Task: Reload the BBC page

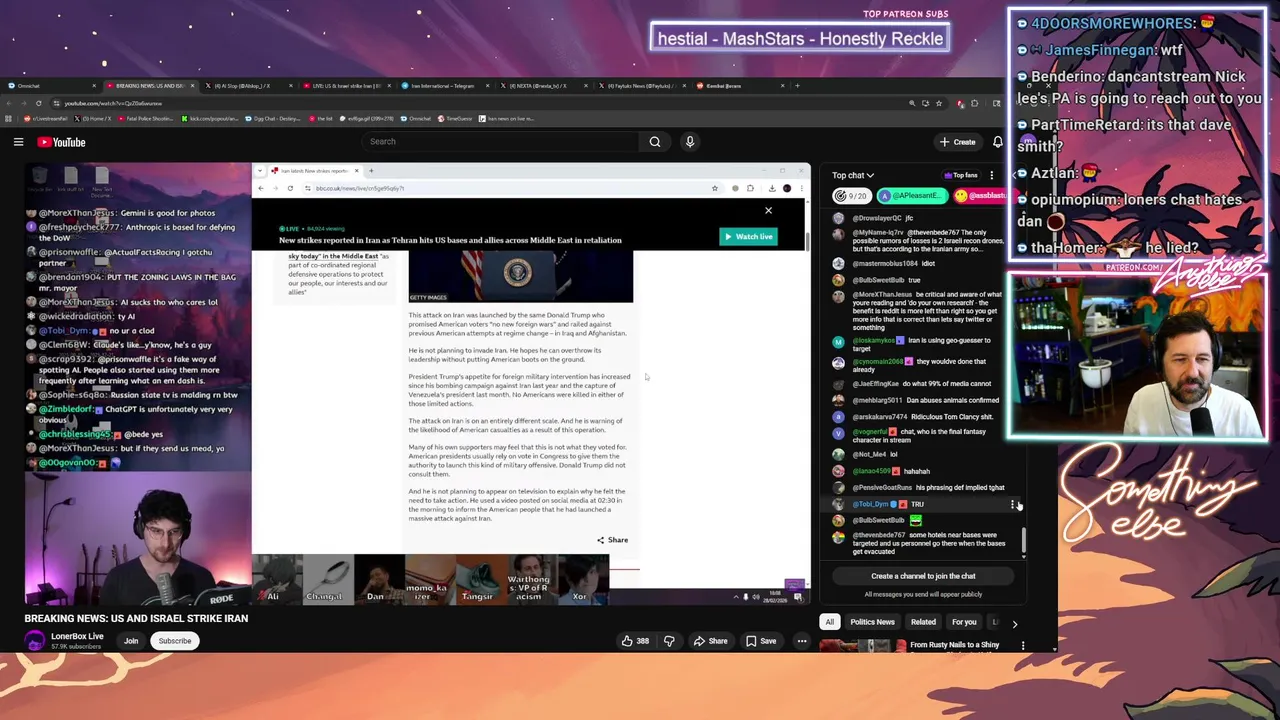Action: pos(290,188)
